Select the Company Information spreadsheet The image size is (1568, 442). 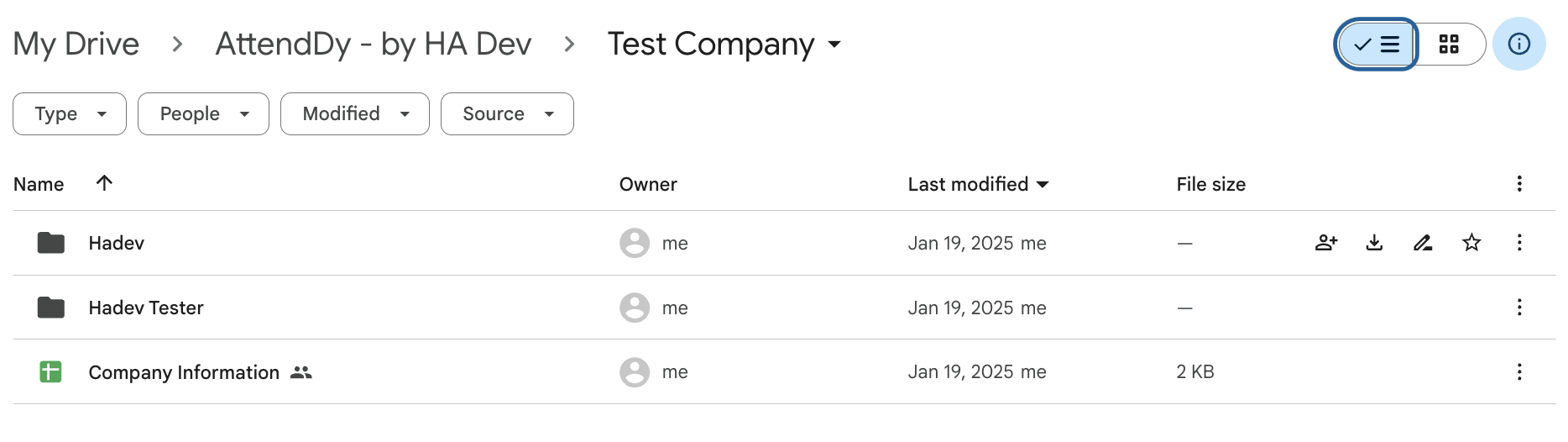coord(184,372)
